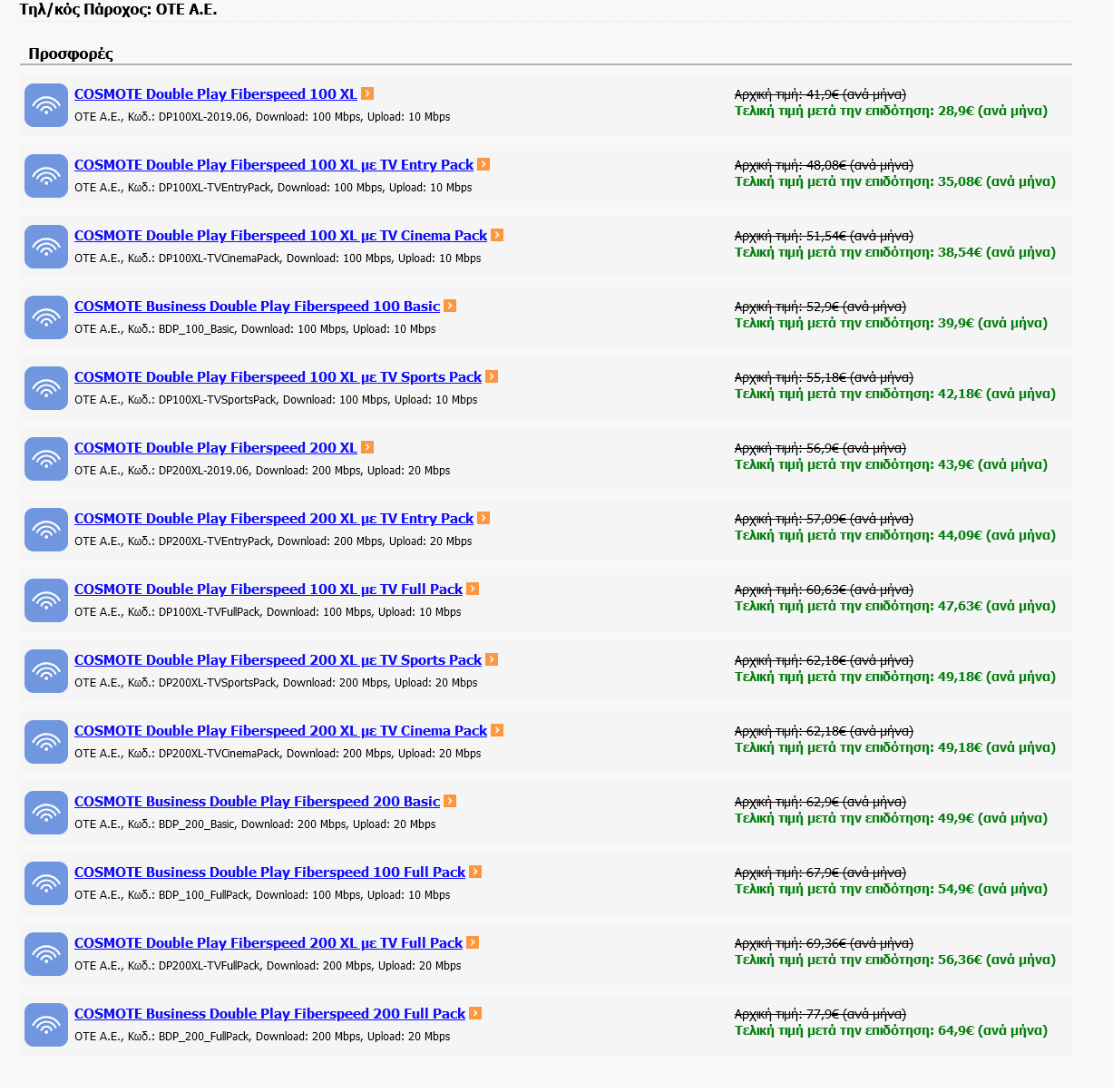Click the final price text 44,09€ (ανά μήνα)
Image resolution: width=1113 pixels, height=1092 pixels.
pos(997,535)
